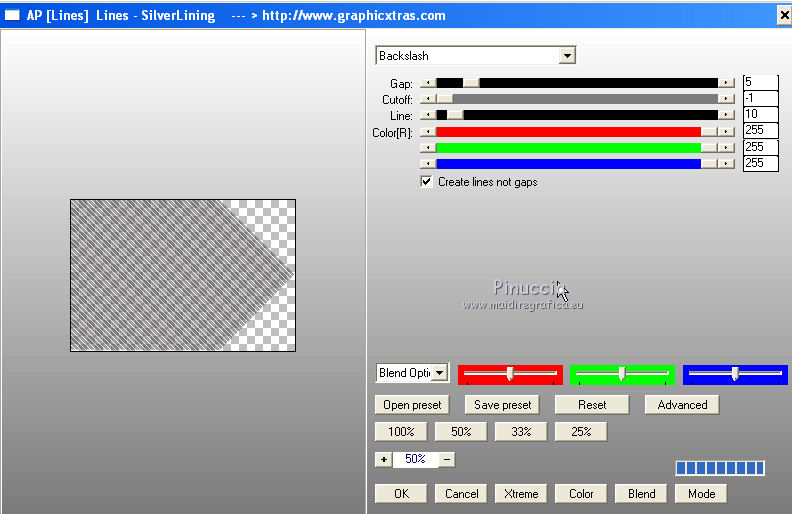Click the Gap value field showing 5
This screenshot has height=514, width=792.
[760, 82]
